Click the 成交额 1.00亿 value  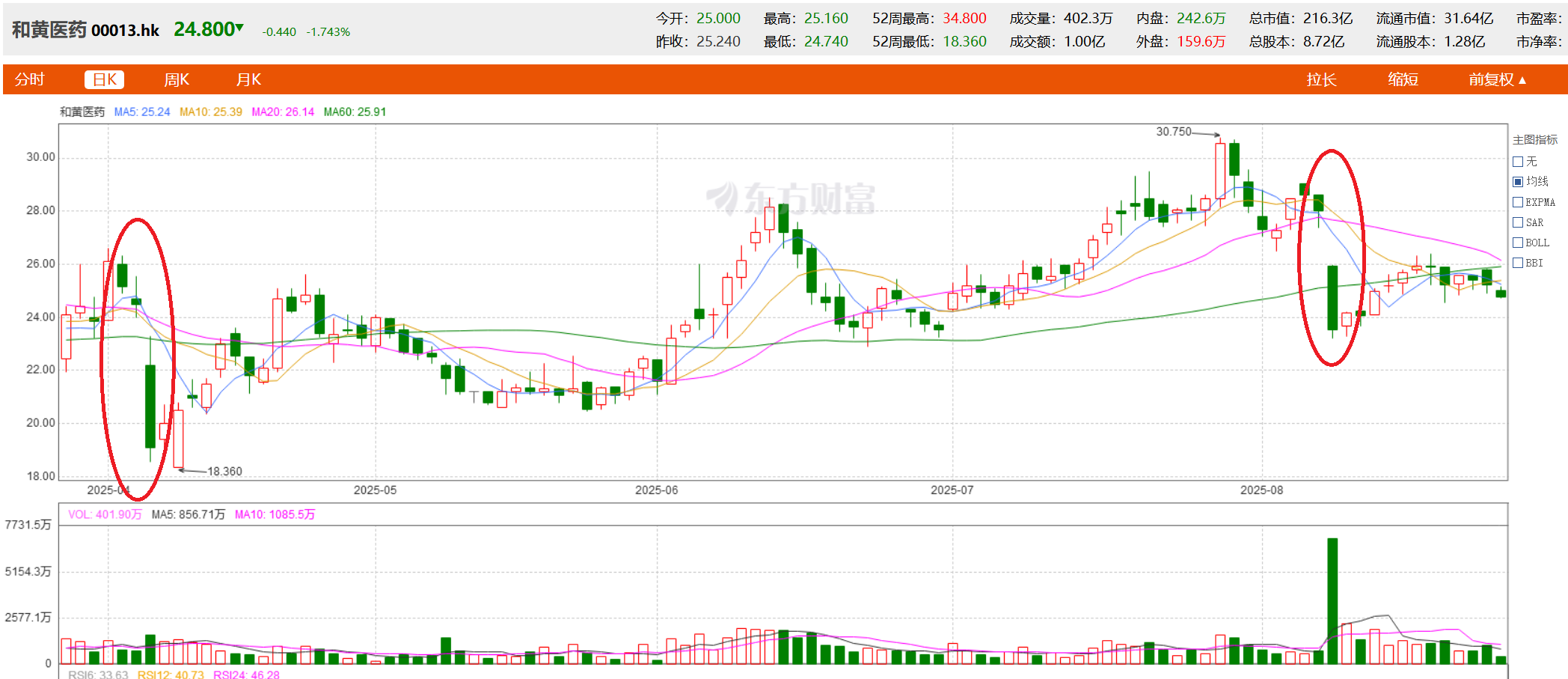(x=1085, y=41)
